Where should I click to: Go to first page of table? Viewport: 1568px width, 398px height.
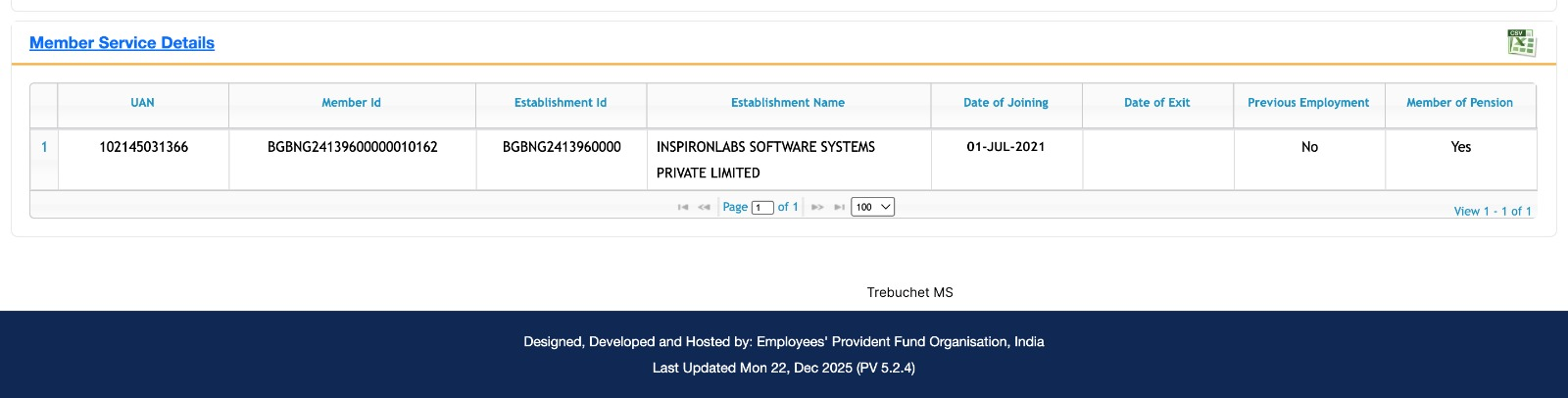point(683,207)
